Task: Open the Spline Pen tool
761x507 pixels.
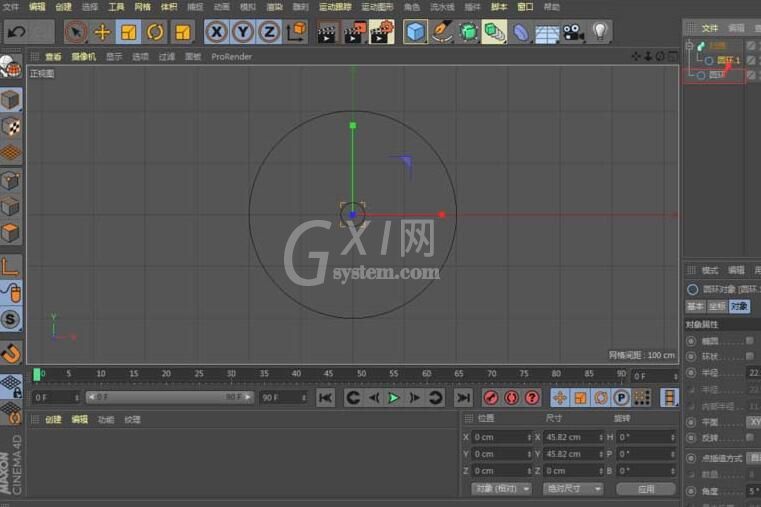Action: [x=442, y=33]
